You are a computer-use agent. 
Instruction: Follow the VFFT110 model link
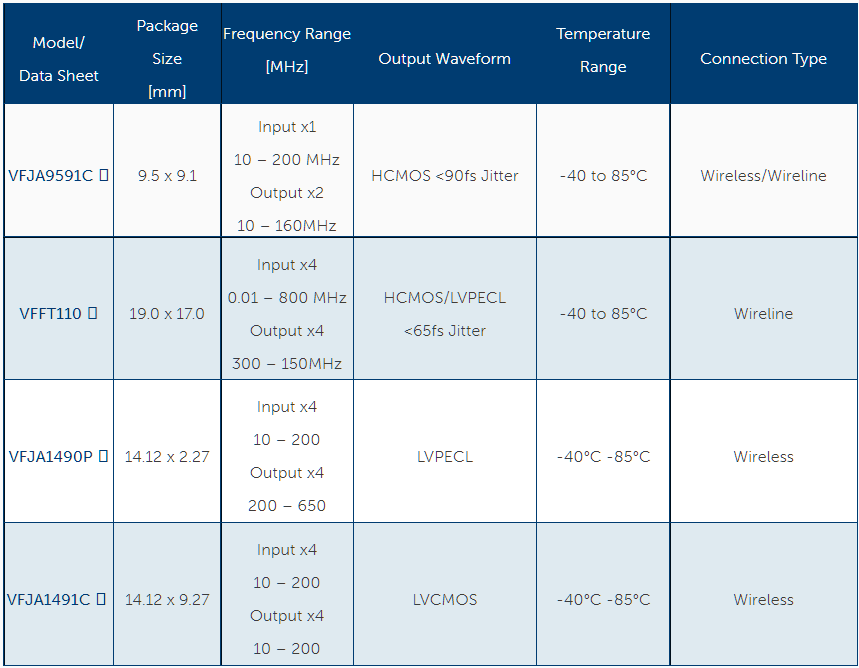point(50,313)
